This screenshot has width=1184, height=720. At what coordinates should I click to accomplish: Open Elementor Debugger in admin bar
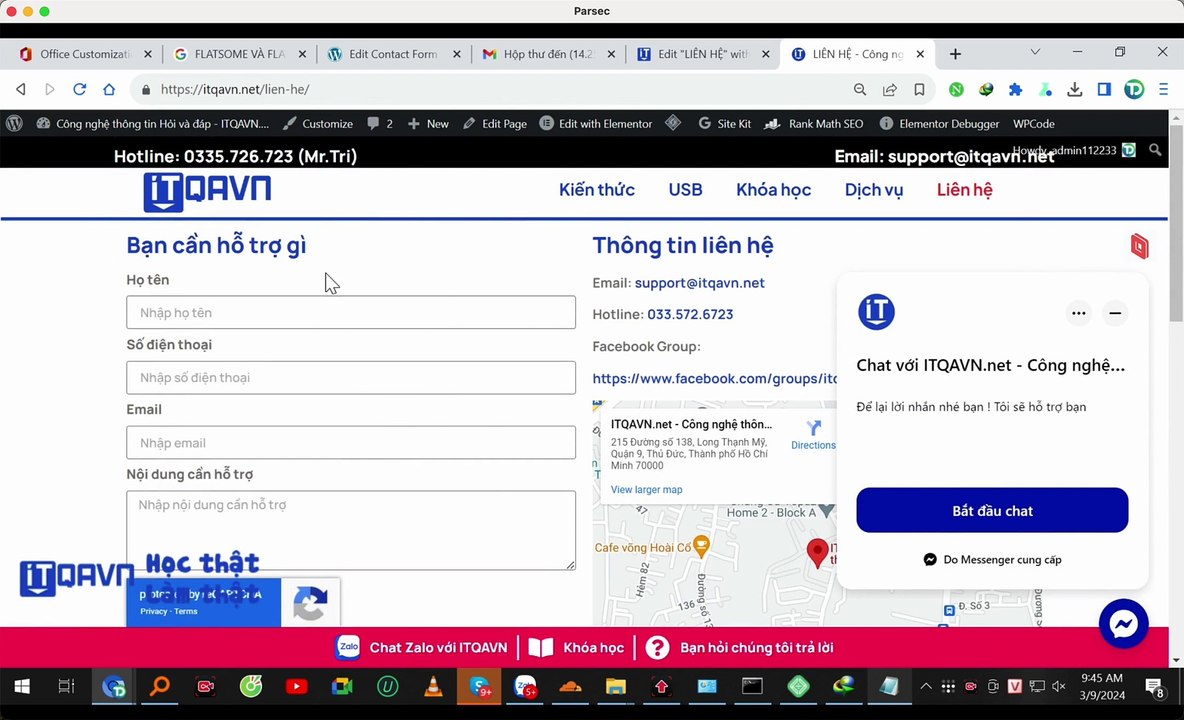coord(939,124)
